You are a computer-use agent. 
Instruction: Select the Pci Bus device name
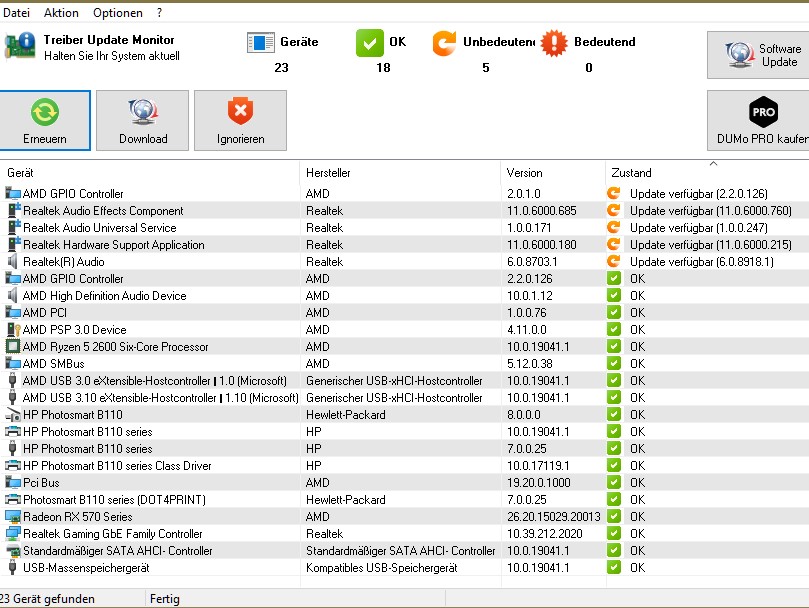point(41,483)
